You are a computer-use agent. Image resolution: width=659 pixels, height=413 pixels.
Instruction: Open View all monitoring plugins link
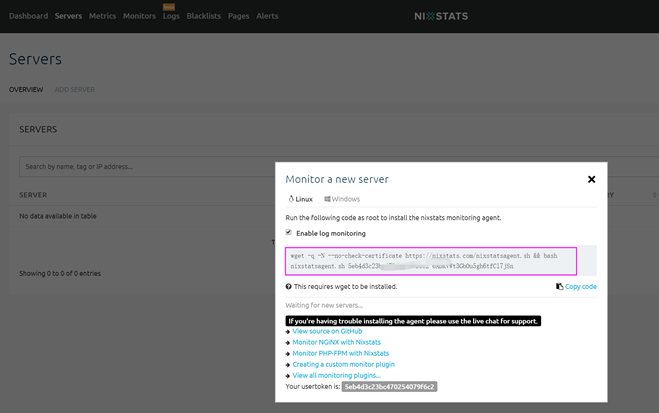336,375
